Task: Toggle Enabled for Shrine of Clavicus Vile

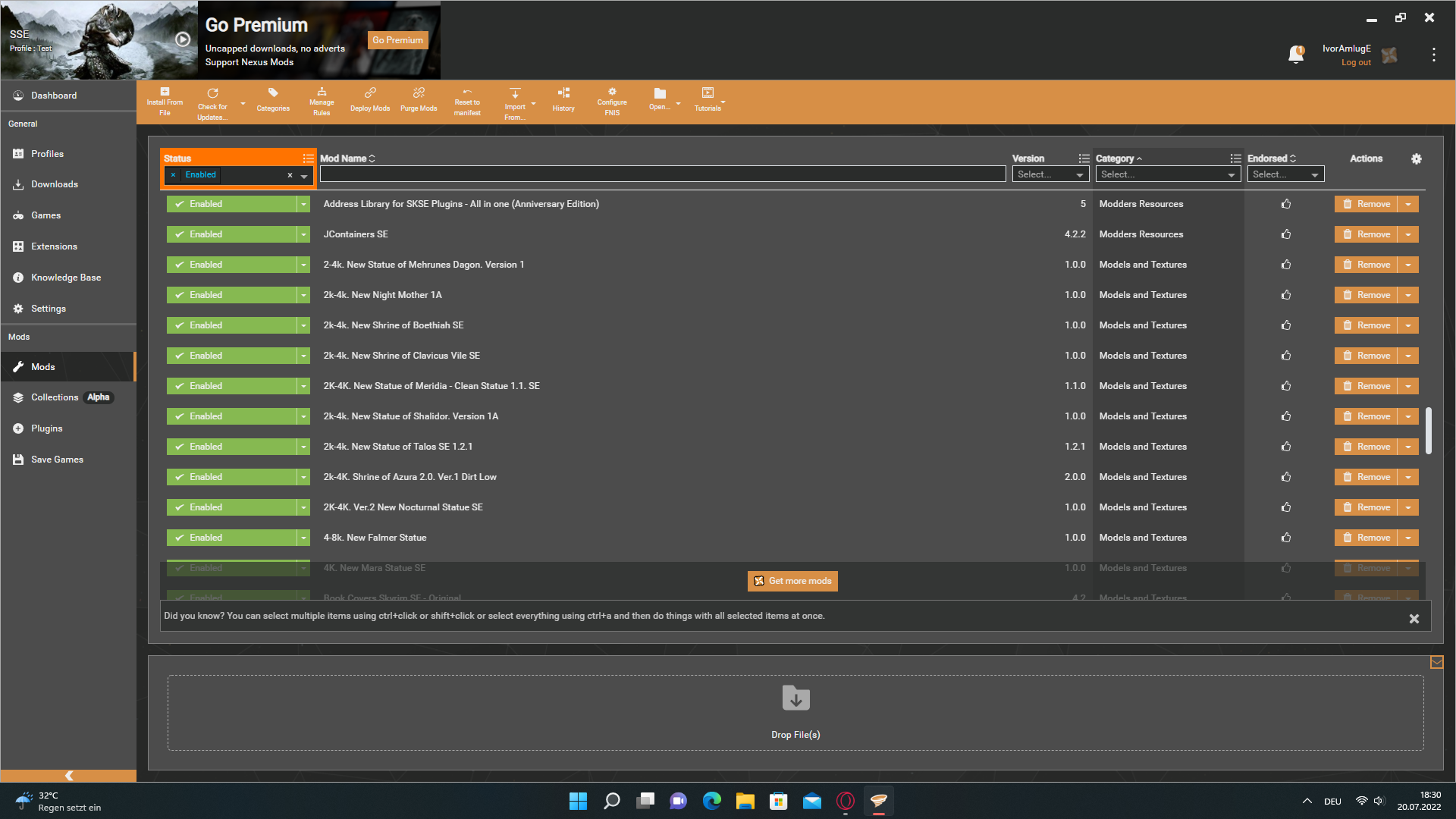Action: (x=231, y=356)
